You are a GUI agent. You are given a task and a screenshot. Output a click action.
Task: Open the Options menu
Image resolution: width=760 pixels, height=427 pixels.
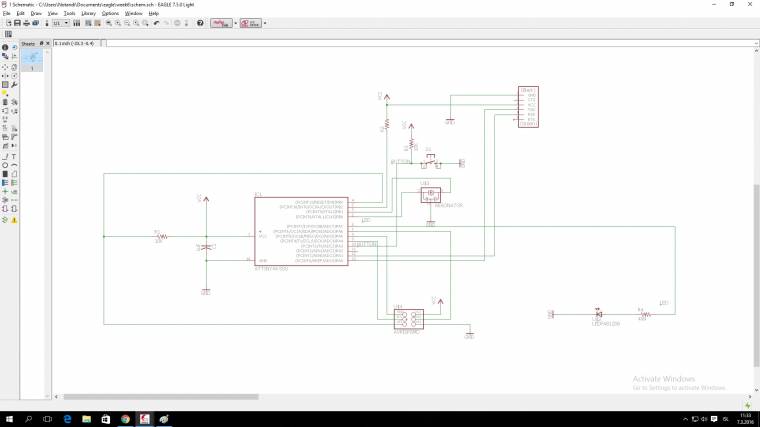110,14
